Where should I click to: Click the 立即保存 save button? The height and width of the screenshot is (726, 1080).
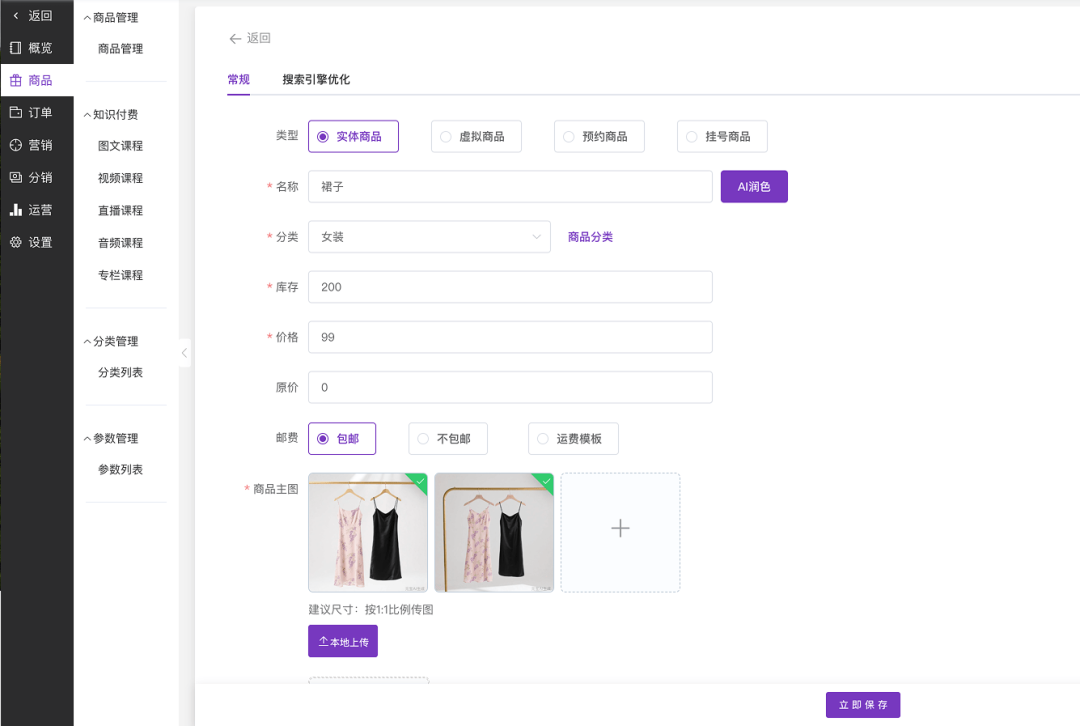tap(862, 705)
